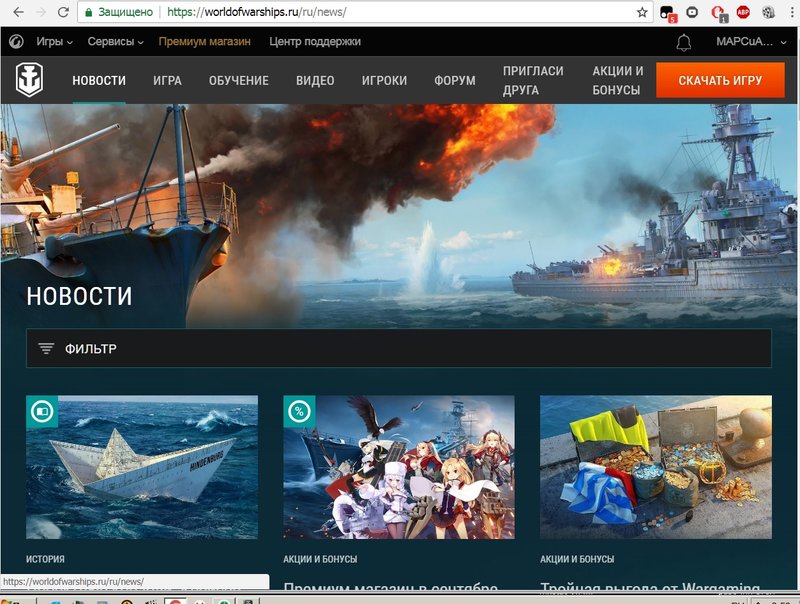Open notifications with the bell icon

click(x=684, y=42)
